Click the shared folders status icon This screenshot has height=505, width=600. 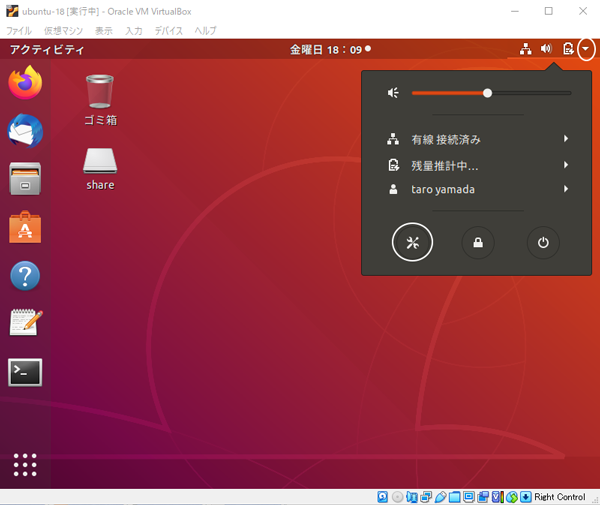455,497
